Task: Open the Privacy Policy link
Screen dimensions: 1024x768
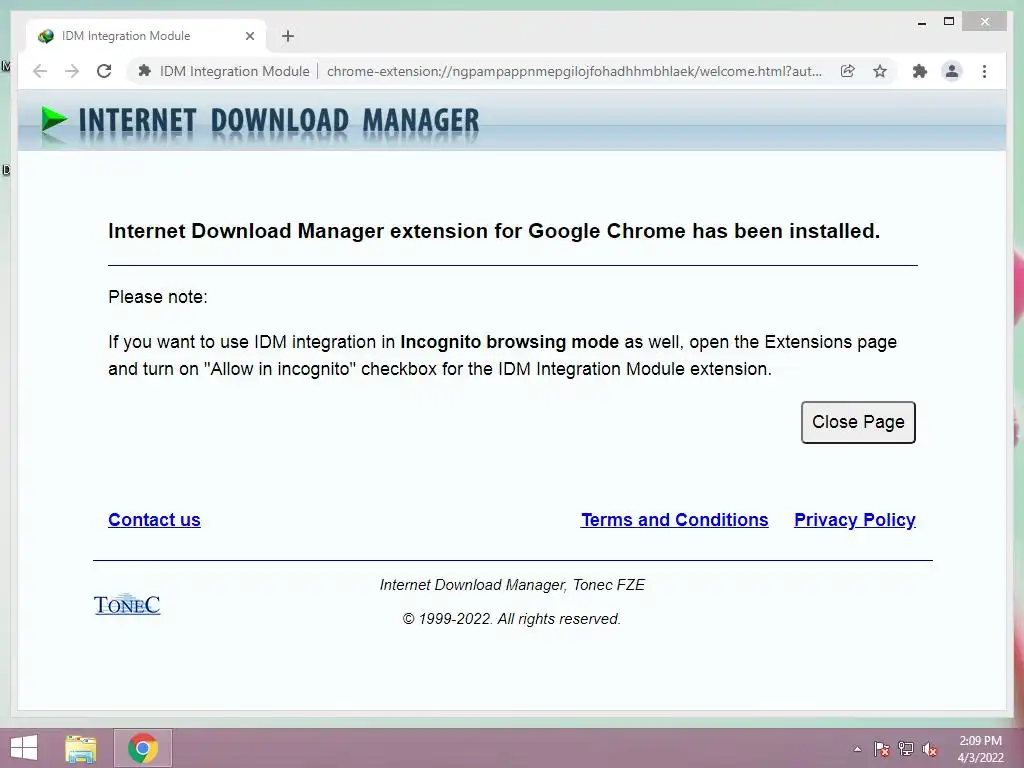Action: click(x=855, y=520)
